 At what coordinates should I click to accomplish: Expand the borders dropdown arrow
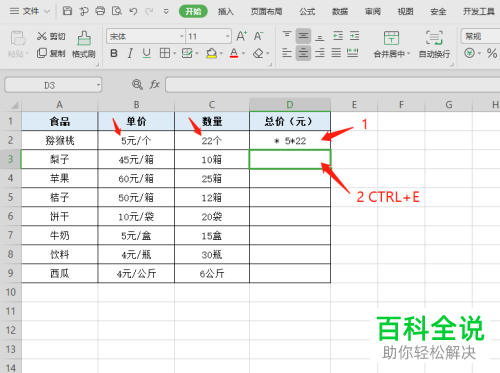(174, 53)
